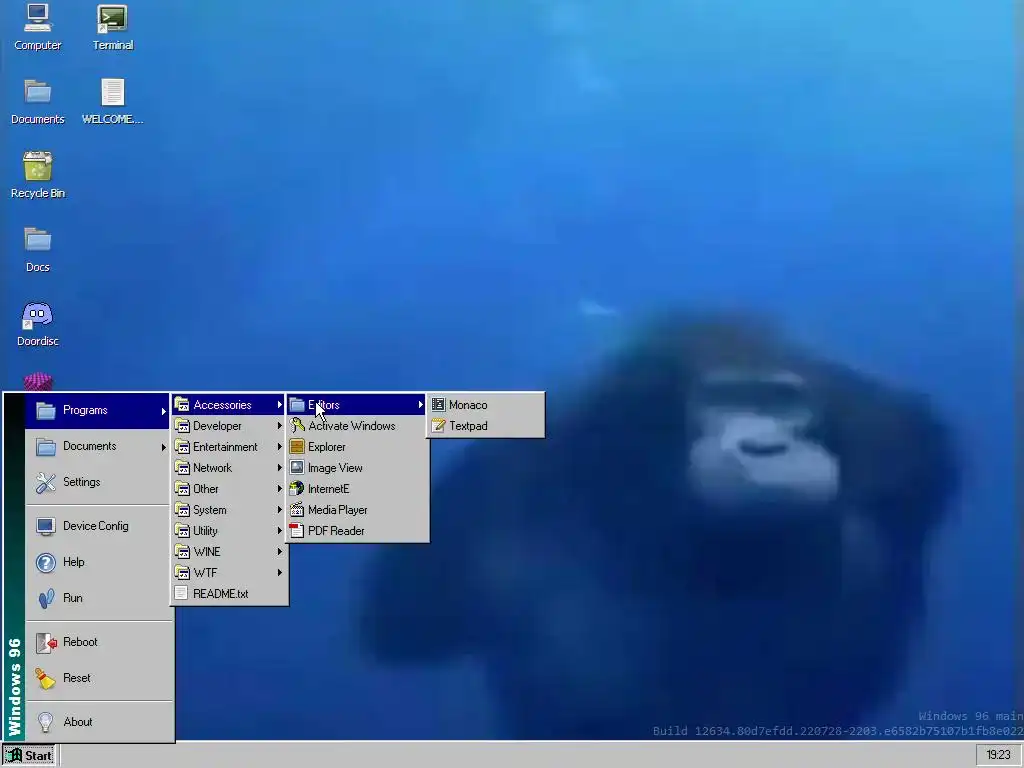Click the About lightbulb icon
Screen dimensions: 1024x768
pyautogui.click(x=46, y=722)
